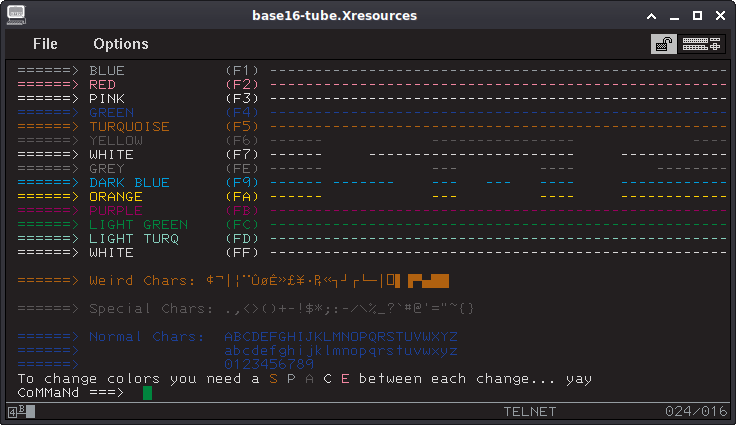
Task: Minimize the x3270 window
Action: click(675, 16)
